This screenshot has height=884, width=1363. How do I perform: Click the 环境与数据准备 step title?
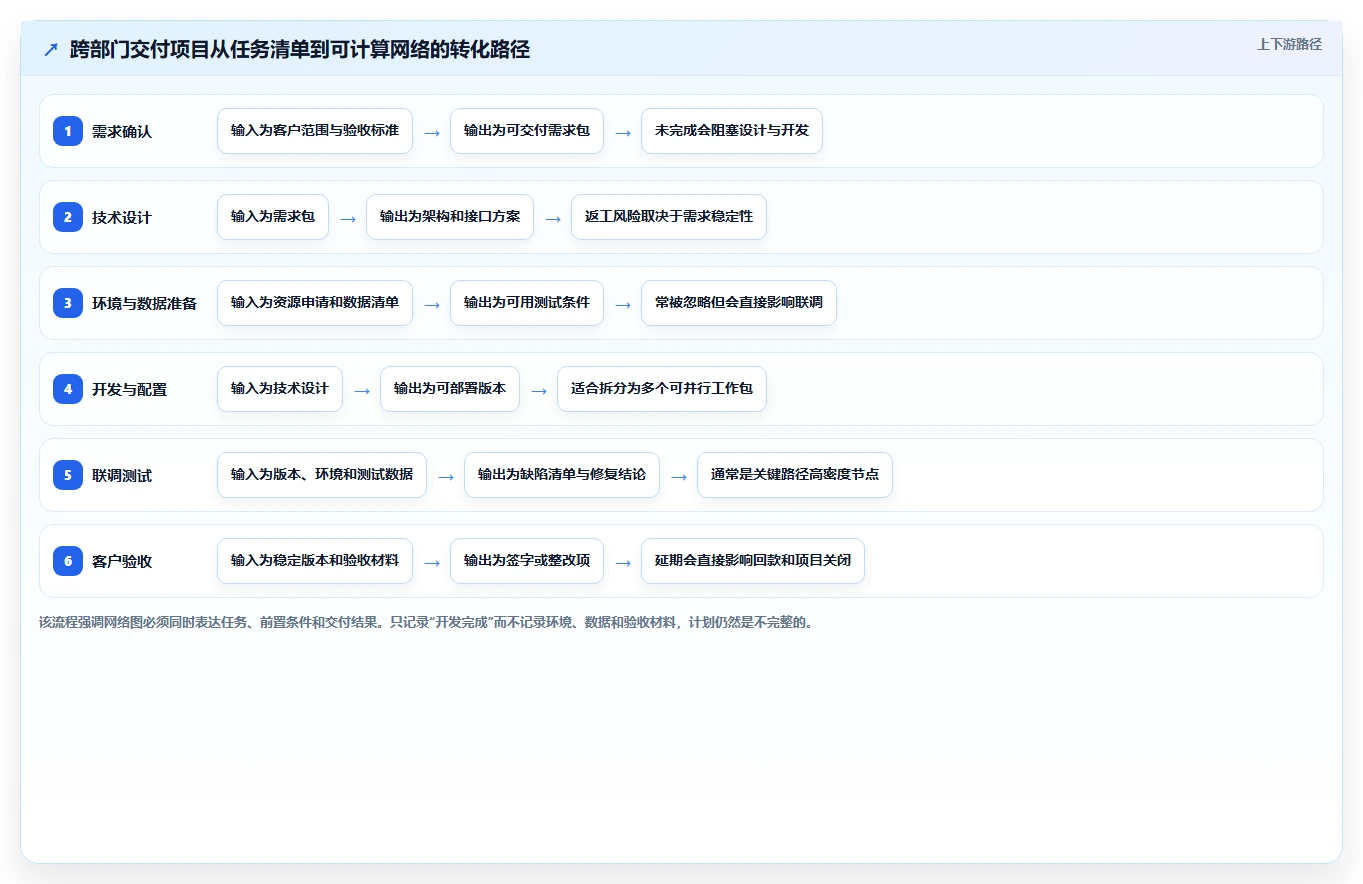coord(144,303)
